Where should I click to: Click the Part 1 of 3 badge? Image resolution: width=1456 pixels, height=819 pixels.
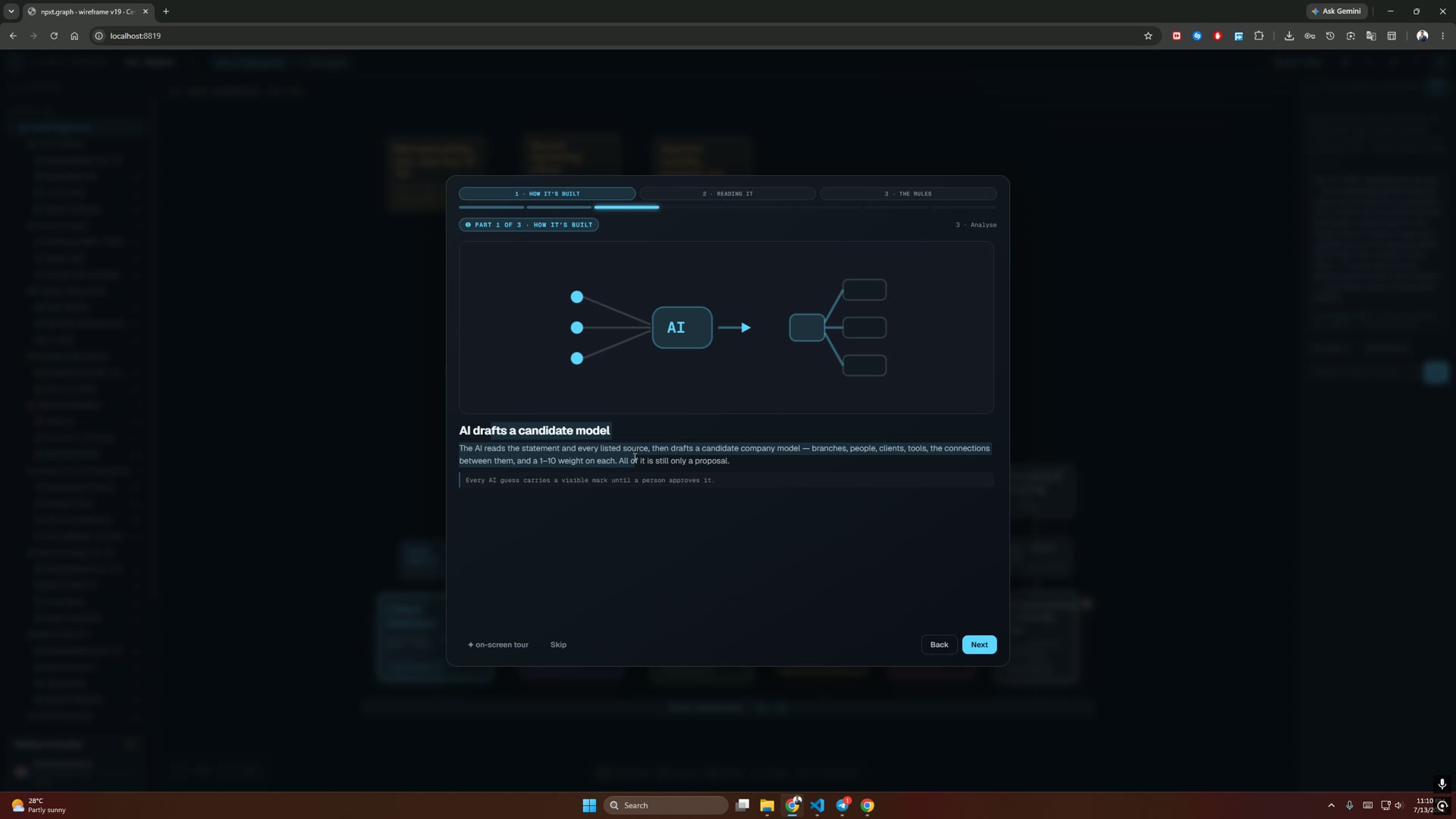[529, 224]
